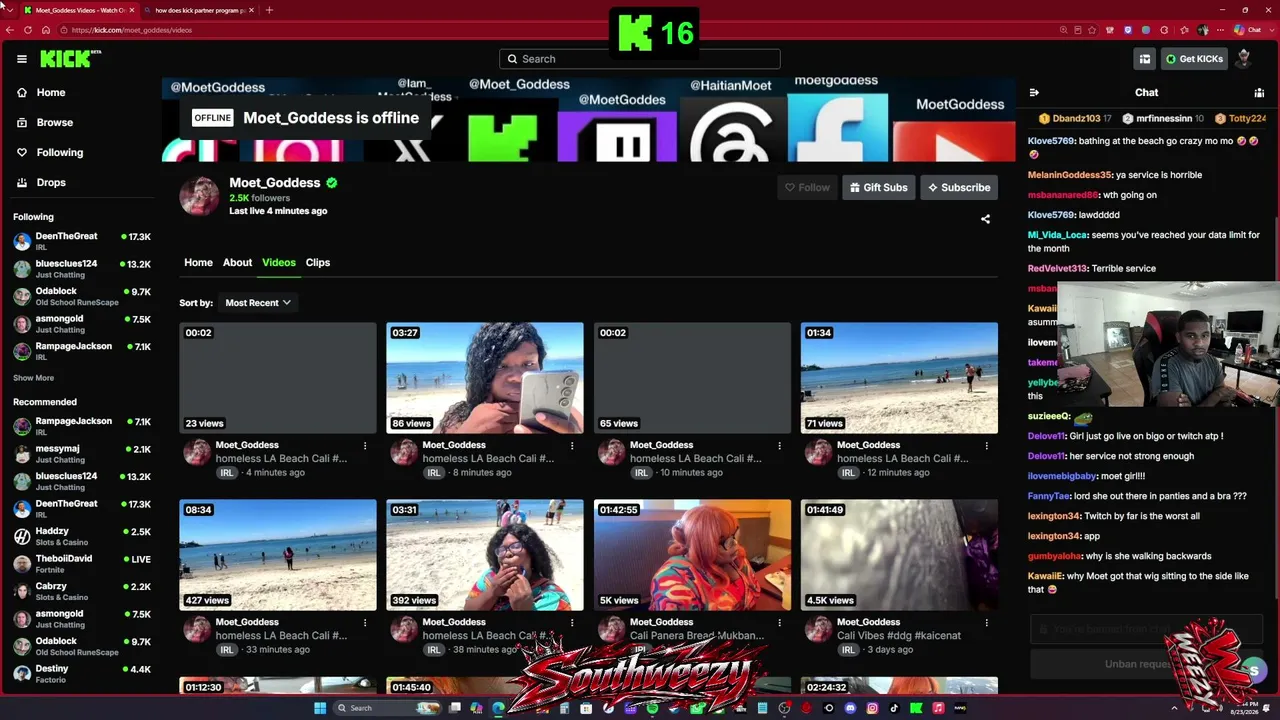1280x720 pixels.
Task: Open options for the 8 minutes ago video
Action: coord(572,445)
